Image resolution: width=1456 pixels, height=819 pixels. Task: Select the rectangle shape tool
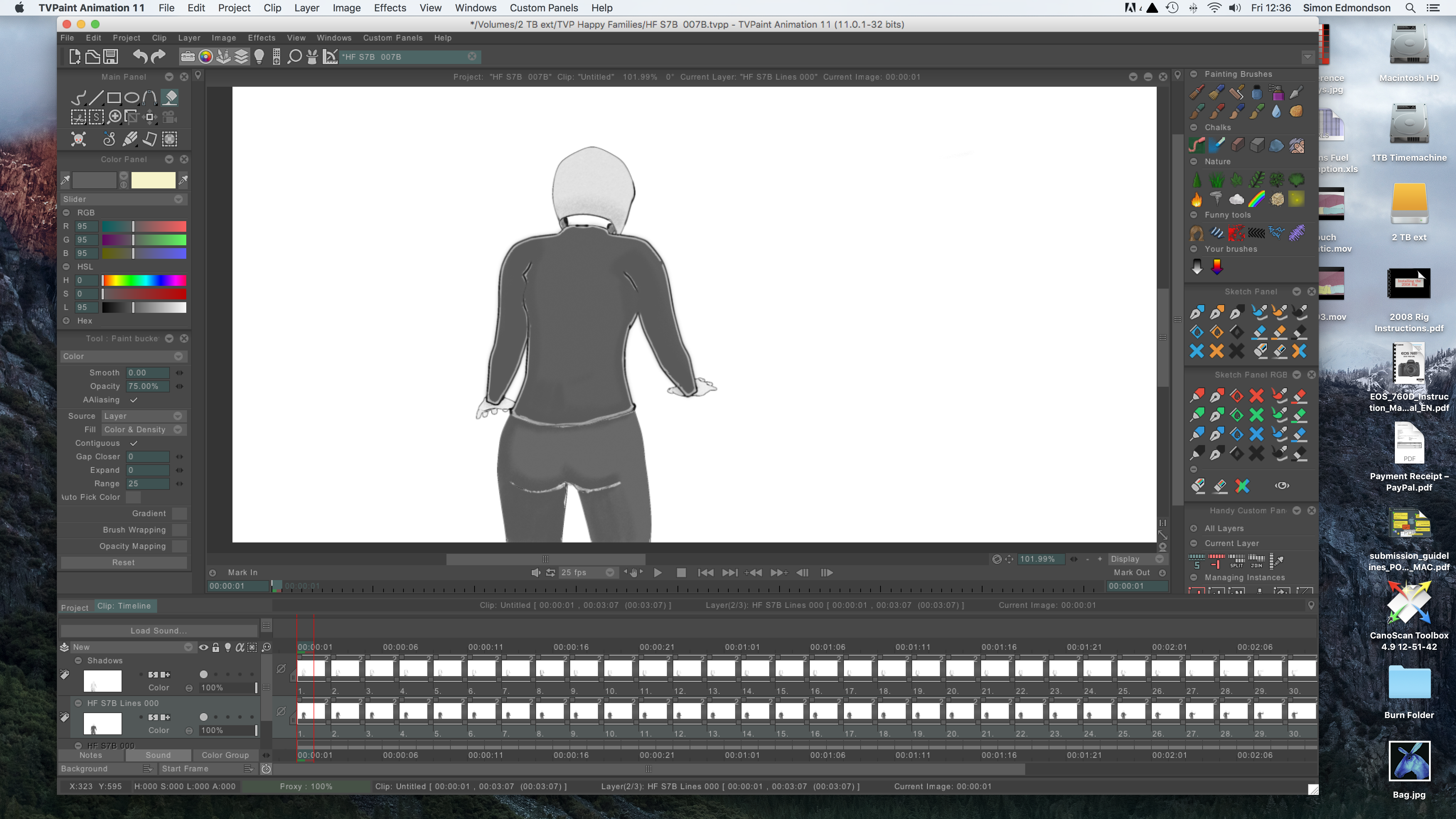114,98
